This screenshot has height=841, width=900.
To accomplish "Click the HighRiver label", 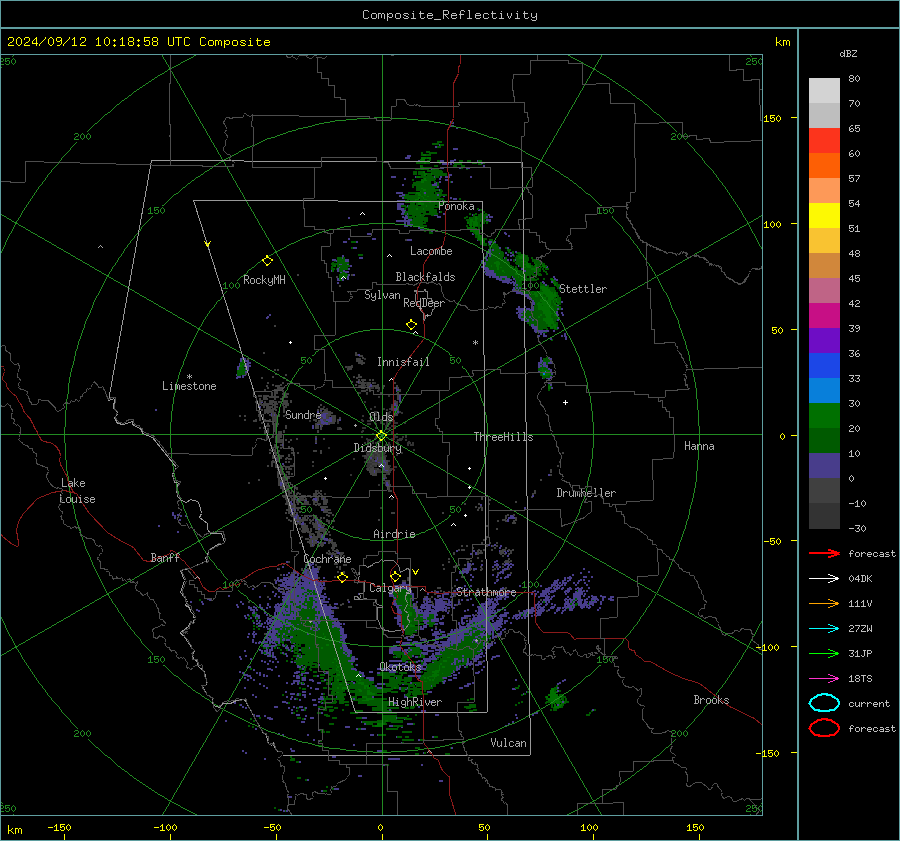I will click(415, 702).
